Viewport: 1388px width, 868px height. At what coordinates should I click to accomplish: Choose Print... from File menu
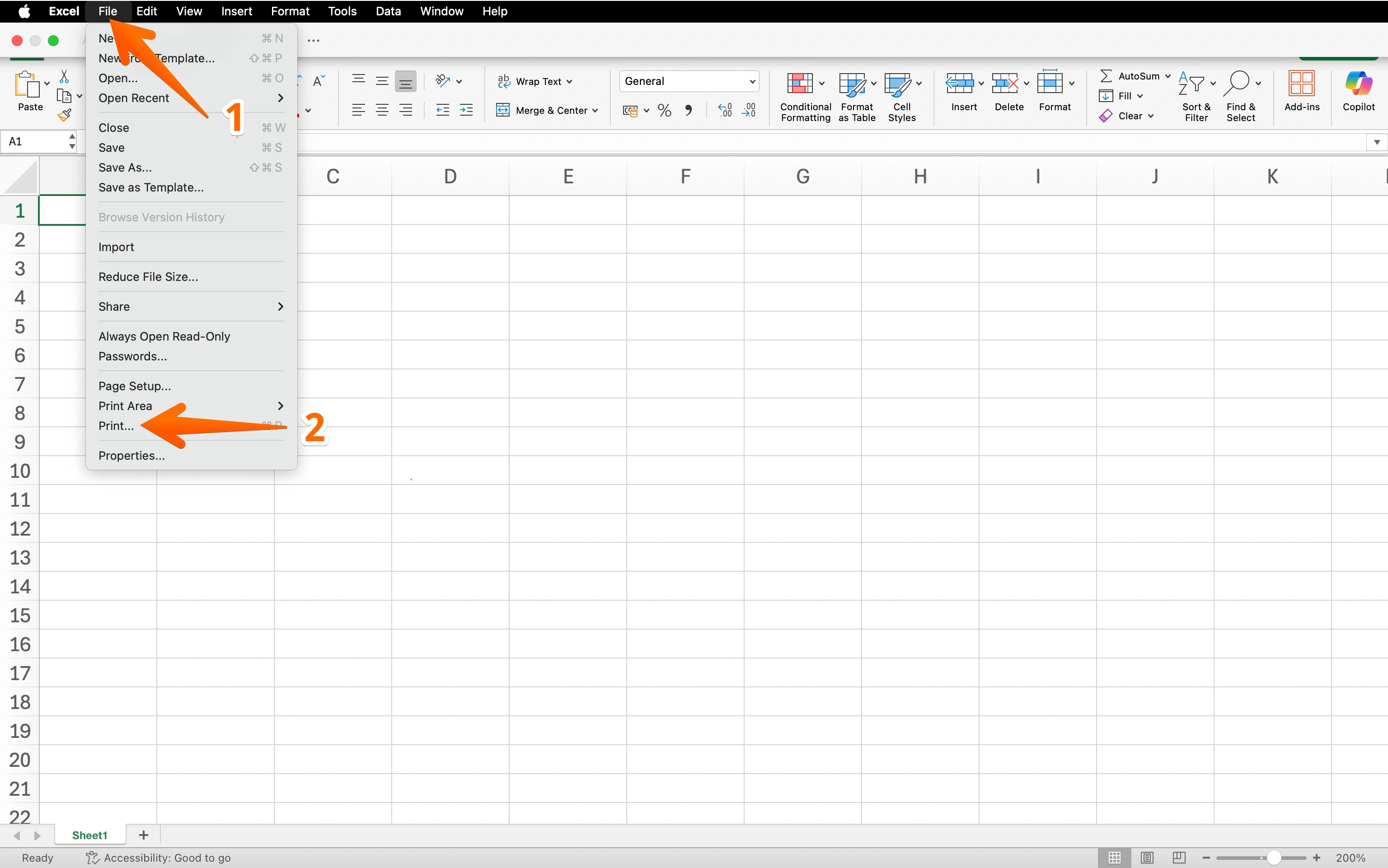[x=191, y=426]
